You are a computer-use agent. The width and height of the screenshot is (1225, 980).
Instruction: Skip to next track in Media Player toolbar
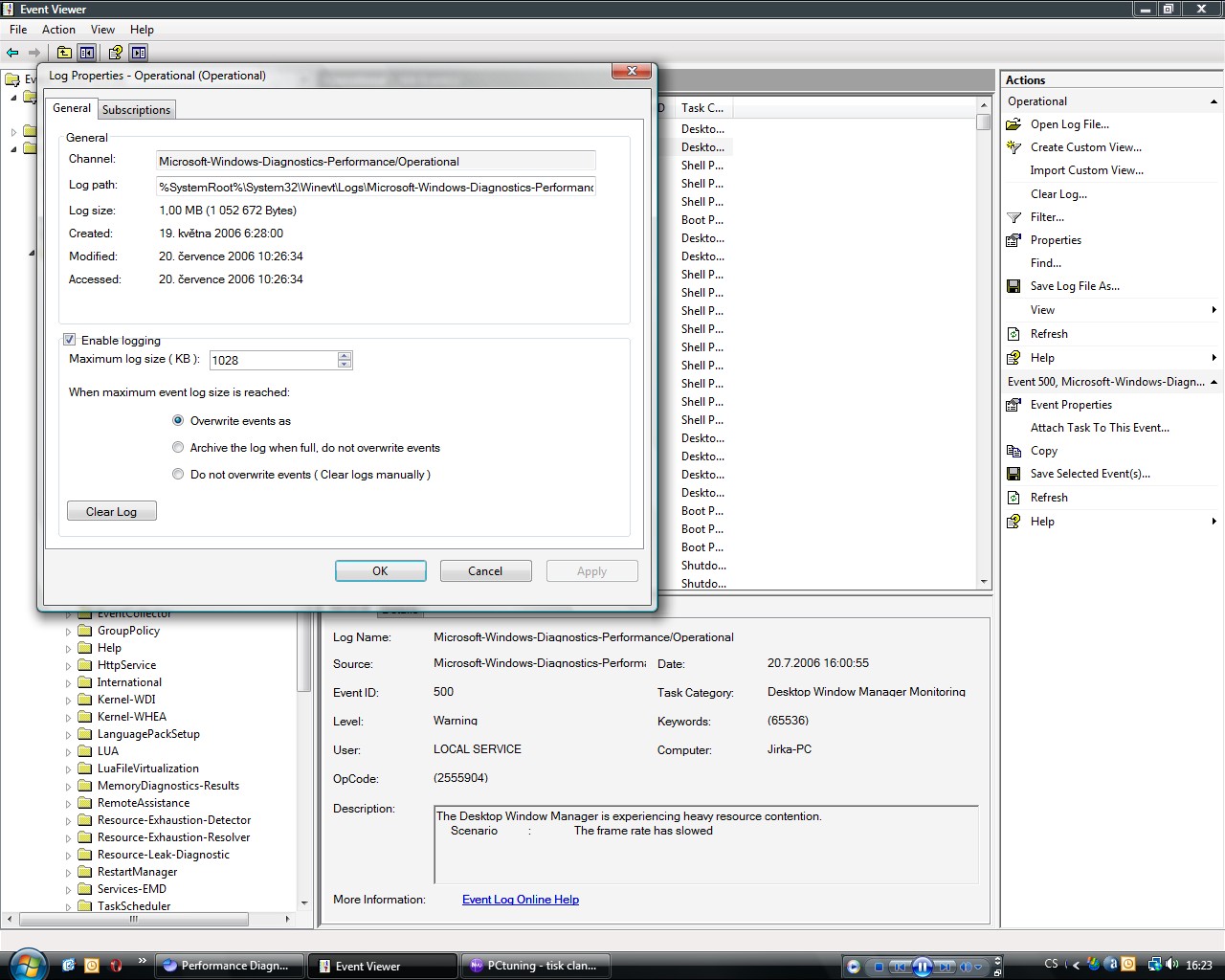coord(945,967)
